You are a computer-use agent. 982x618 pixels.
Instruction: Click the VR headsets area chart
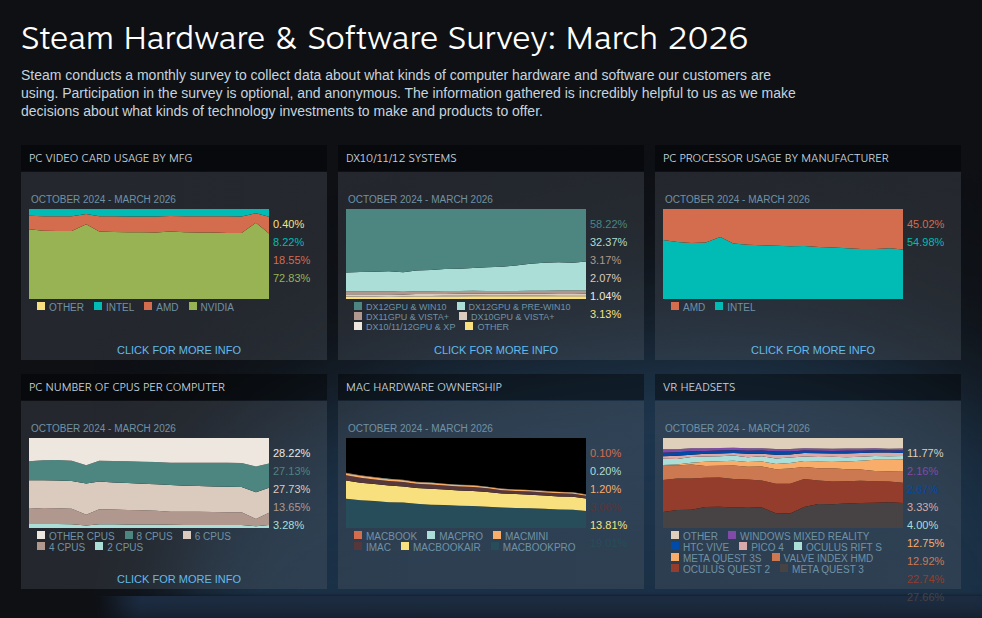(x=783, y=483)
